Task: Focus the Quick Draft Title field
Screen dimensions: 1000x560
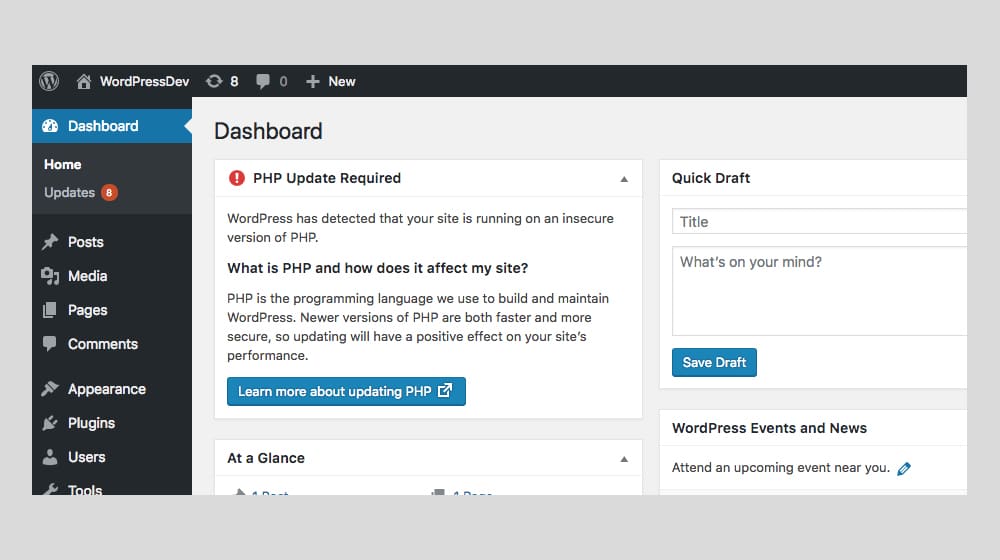Action: pyautogui.click(x=820, y=221)
